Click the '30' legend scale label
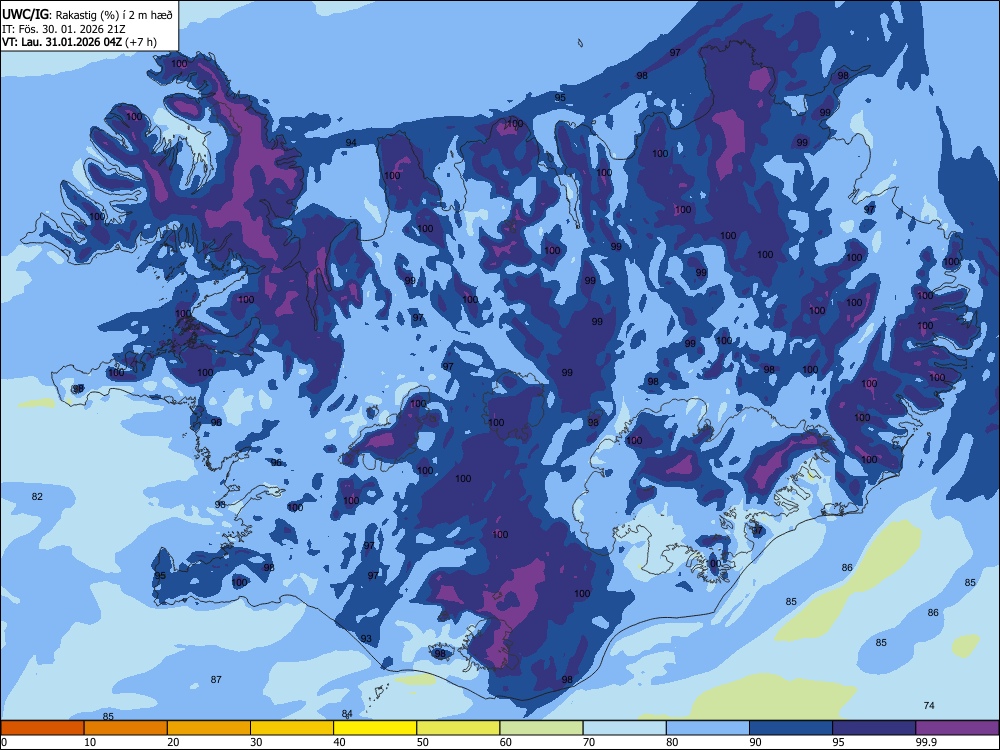 pos(256,742)
